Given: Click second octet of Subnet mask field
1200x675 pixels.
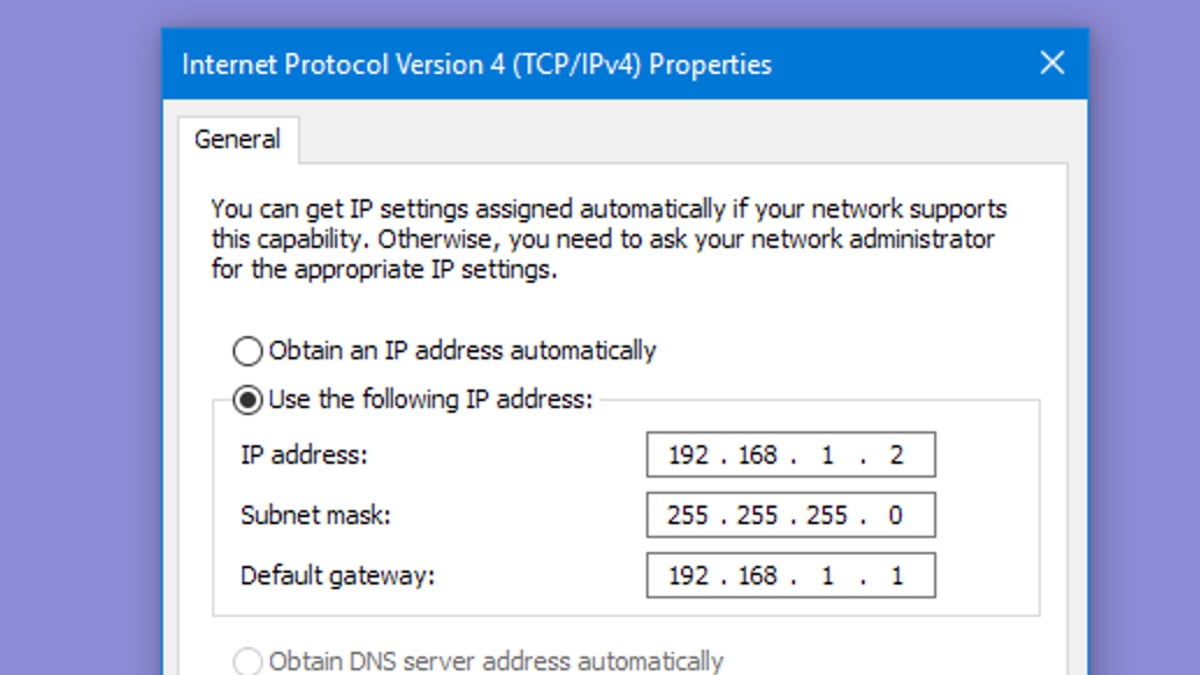Looking at the screenshot, I should tap(757, 516).
